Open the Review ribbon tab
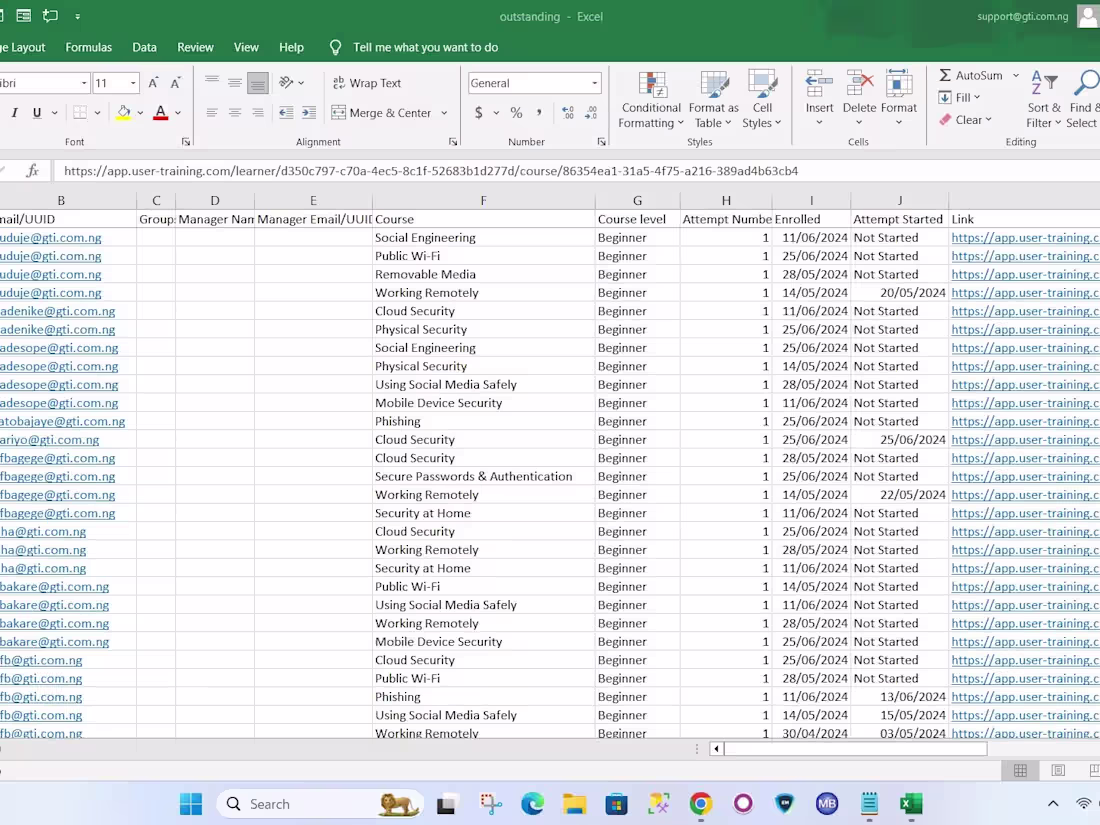 click(x=195, y=47)
